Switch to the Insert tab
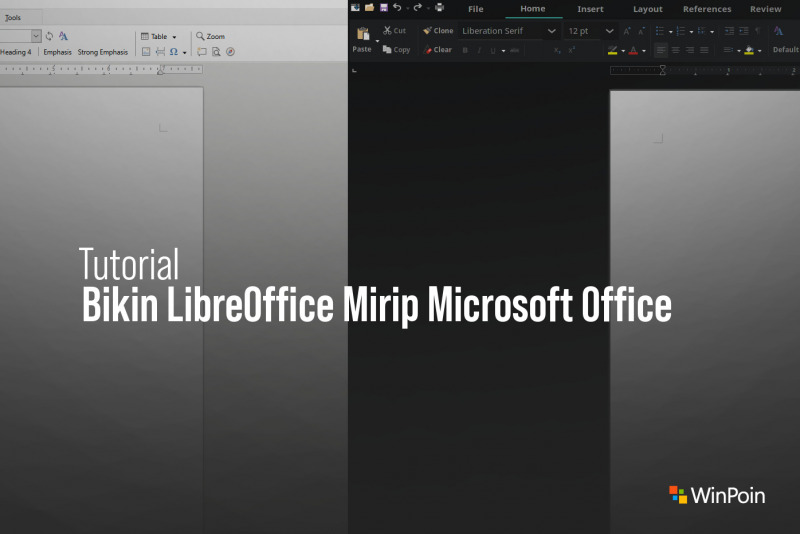Screen dimensions: 800x534 (590, 9)
